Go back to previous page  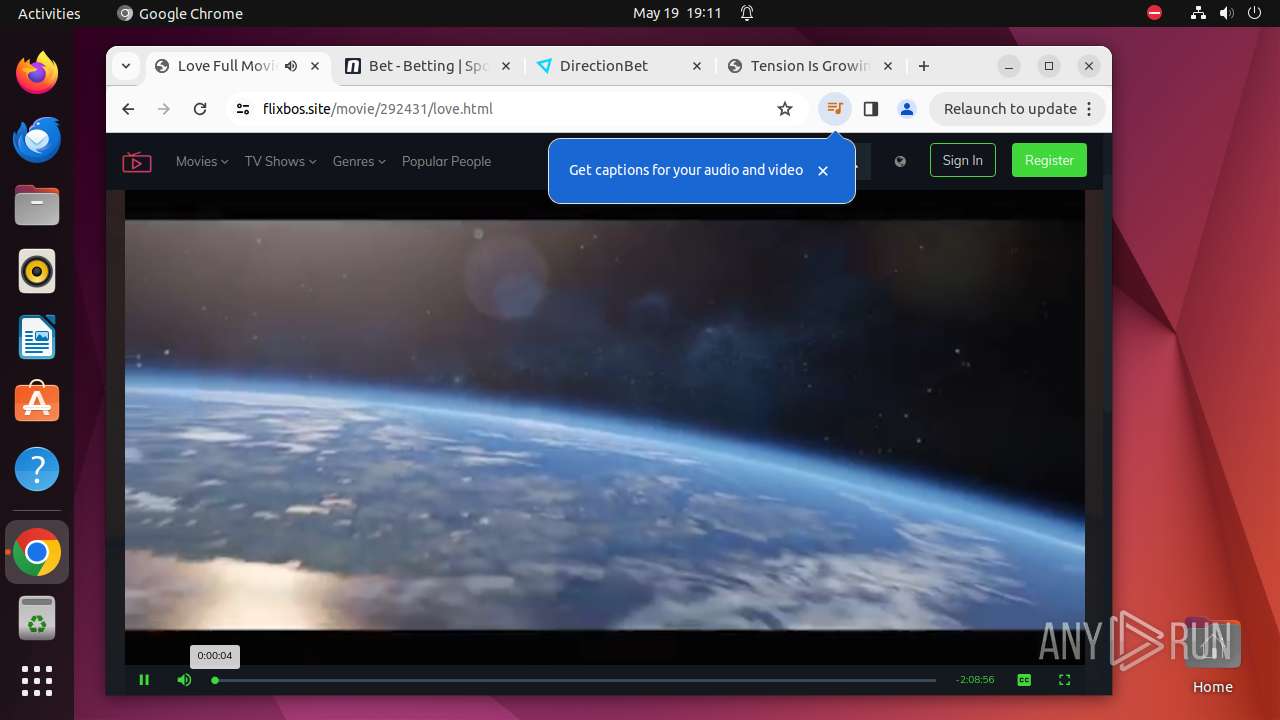click(128, 109)
